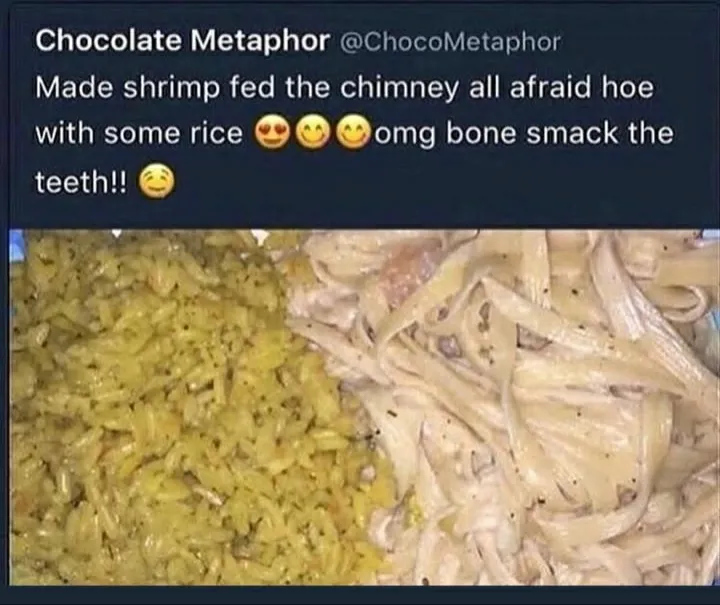Click the word 'omg' in the tweet
This screenshot has height=605, width=720.
406,136
